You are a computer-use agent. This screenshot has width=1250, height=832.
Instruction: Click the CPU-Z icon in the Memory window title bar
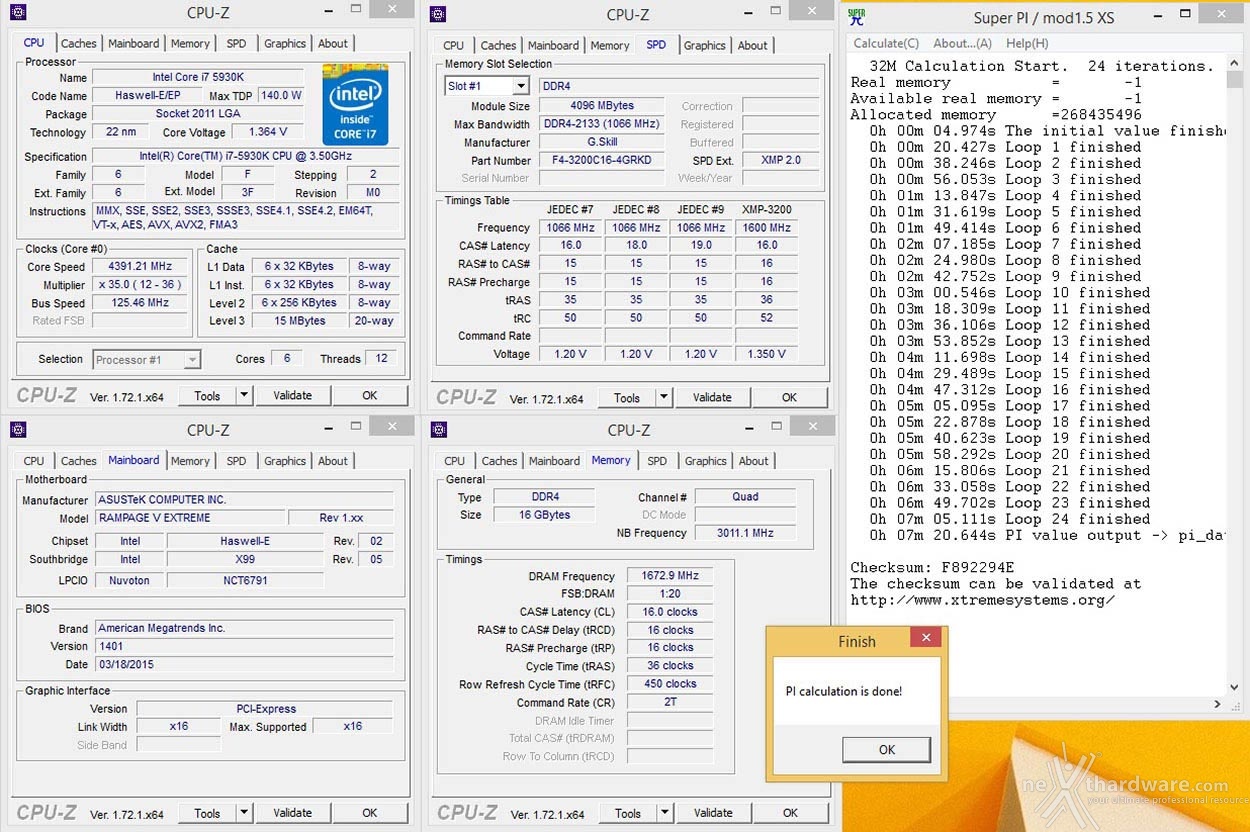pos(437,430)
